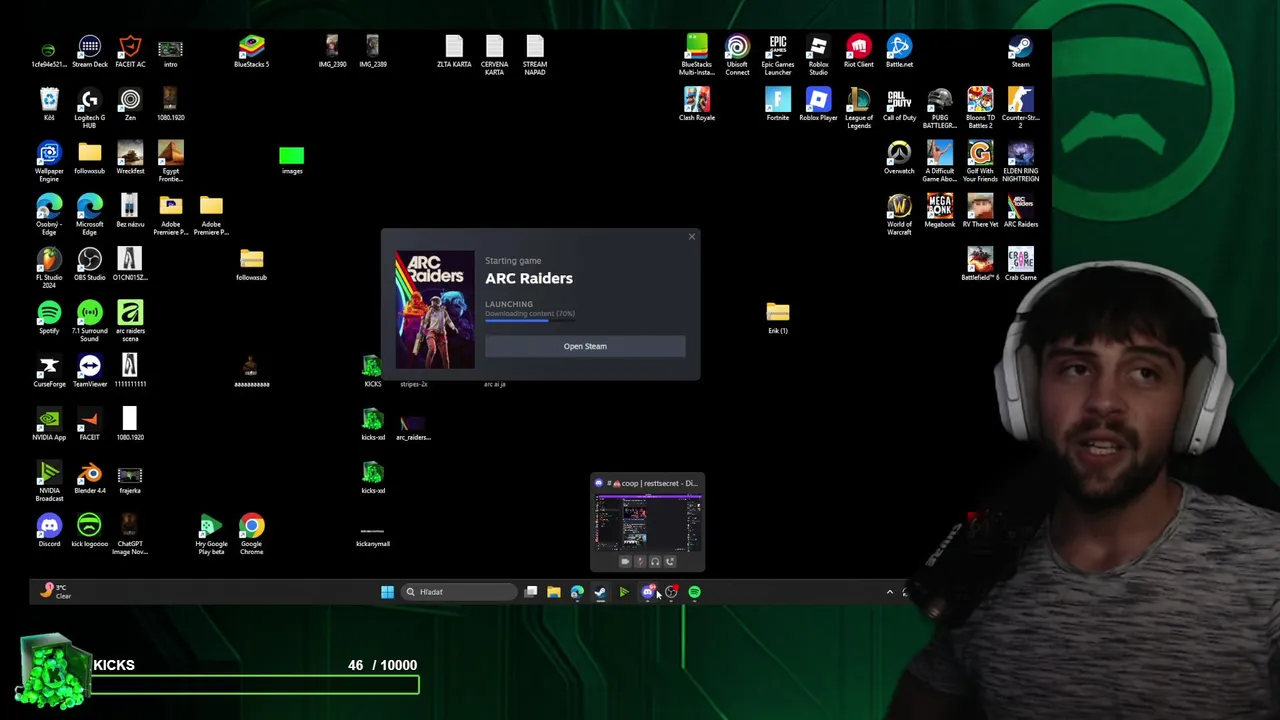Select Stream Deck desktop shortcut

[90, 52]
